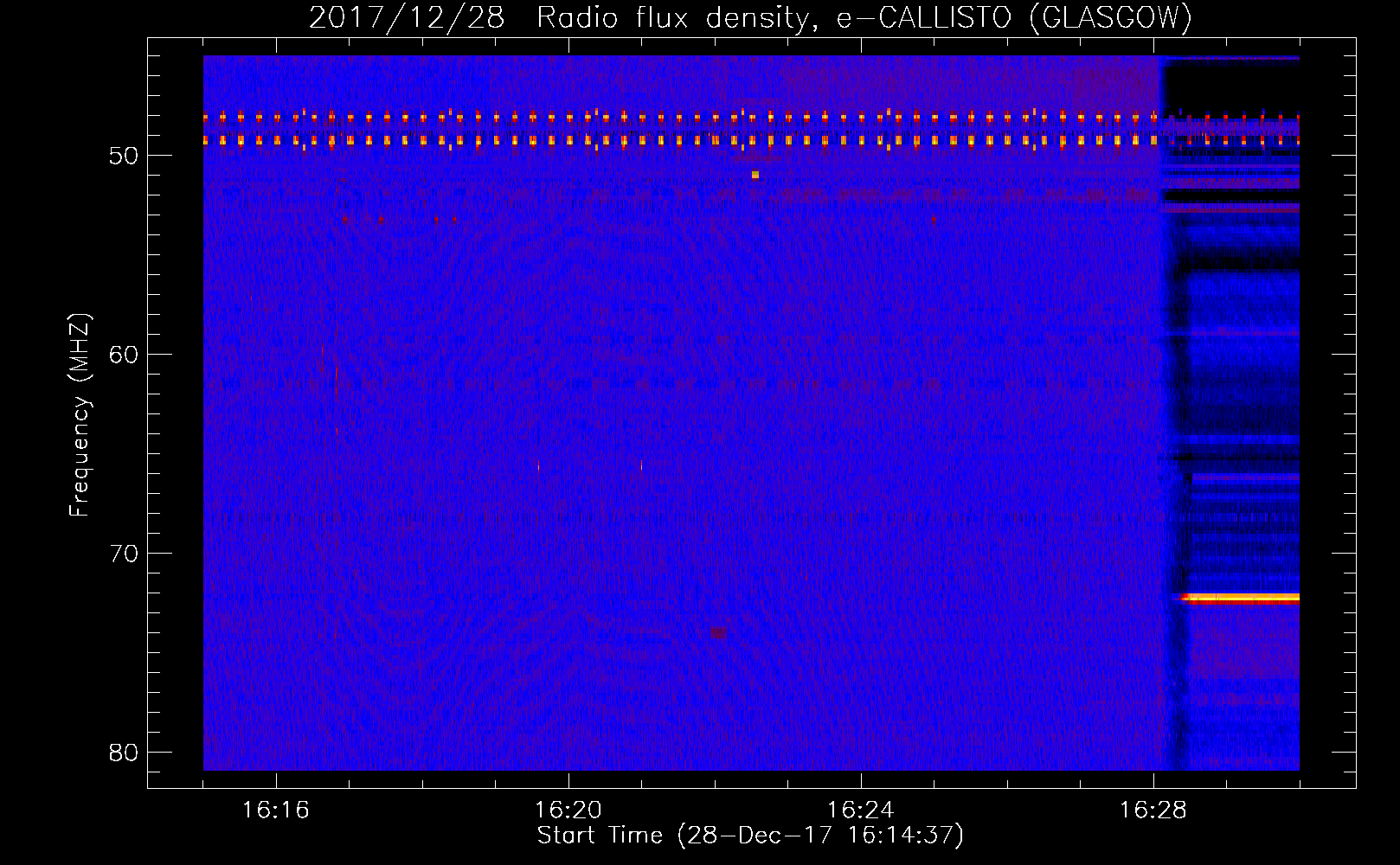
Task: Click the 80 frequency tick label
Action: pyautogui.click(x=125, y=753)
